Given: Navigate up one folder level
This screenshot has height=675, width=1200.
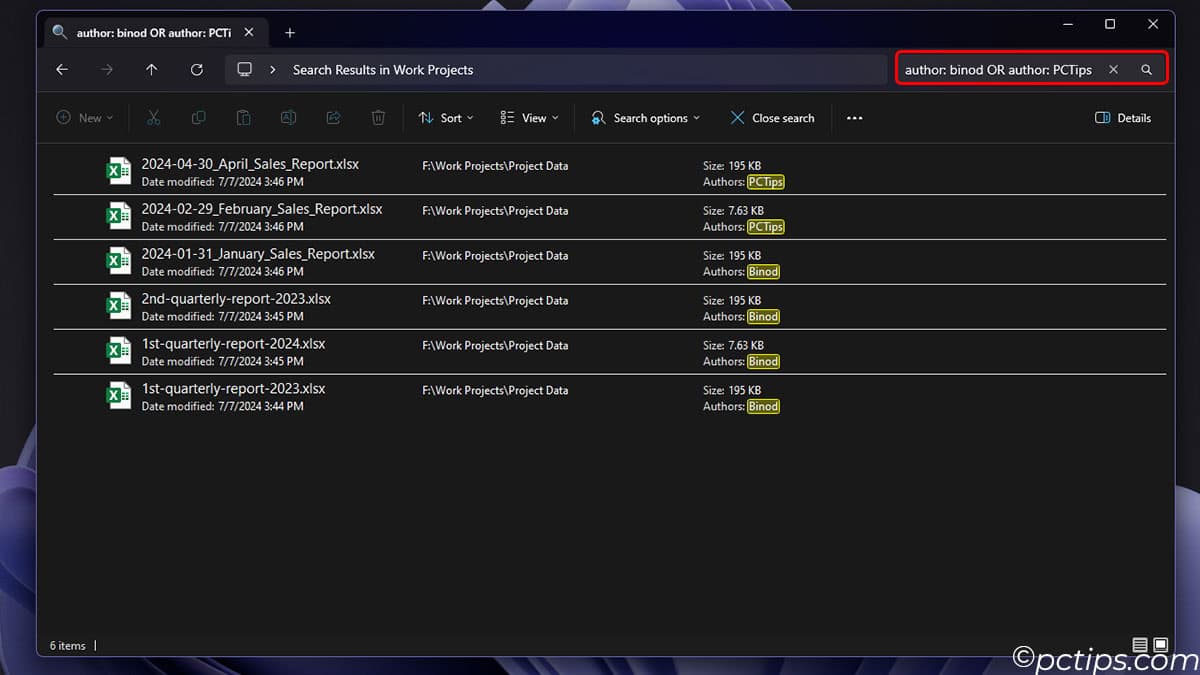Looking at the screenshot, I should (x=151, y=69).
